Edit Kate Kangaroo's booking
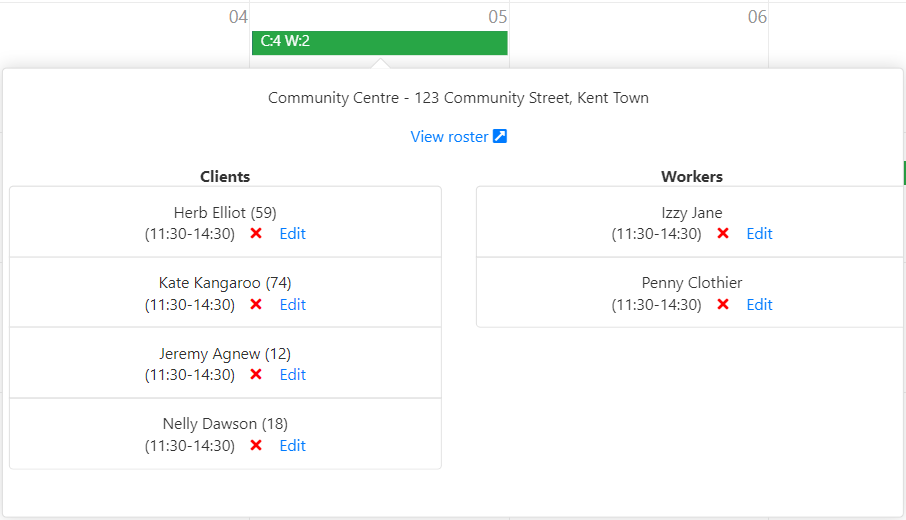The height and width of the screenshot is (520, 906). [292, 304]
